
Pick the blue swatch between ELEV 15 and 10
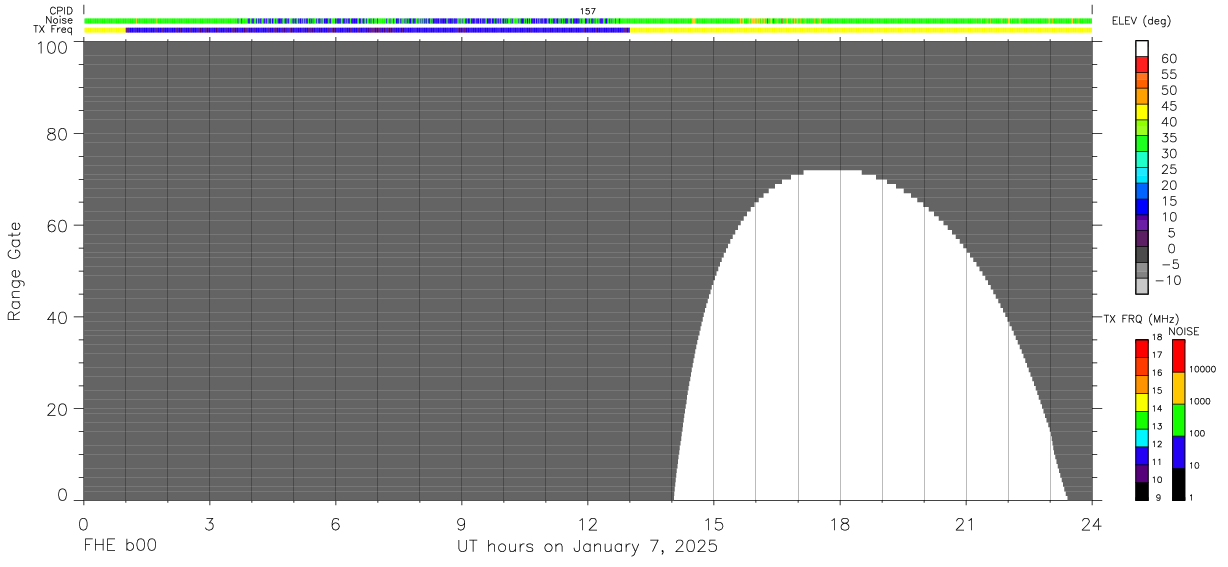point(1141,207)
